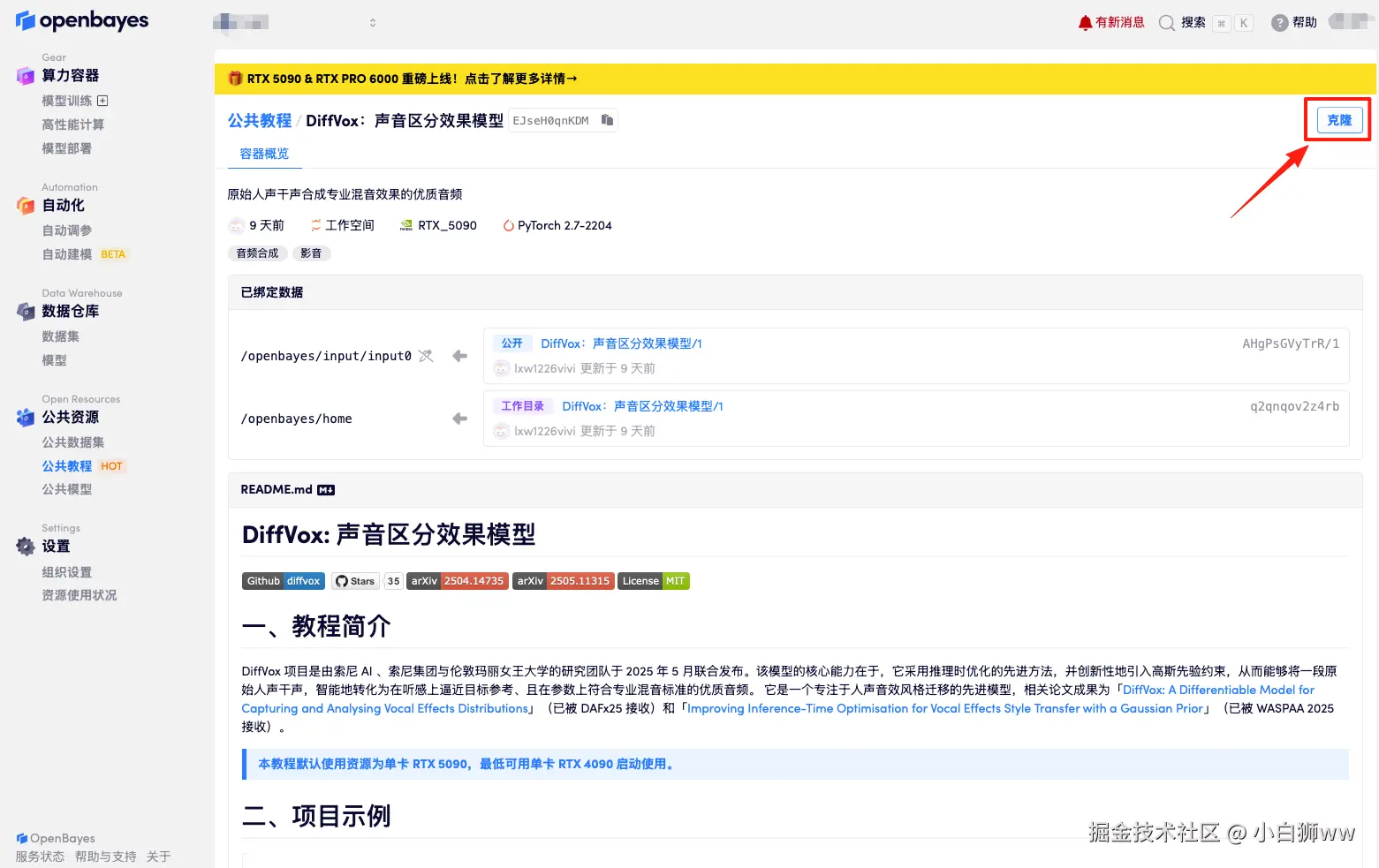
Task: Click the 服务状态 footer link
Action: coord(40,857)
